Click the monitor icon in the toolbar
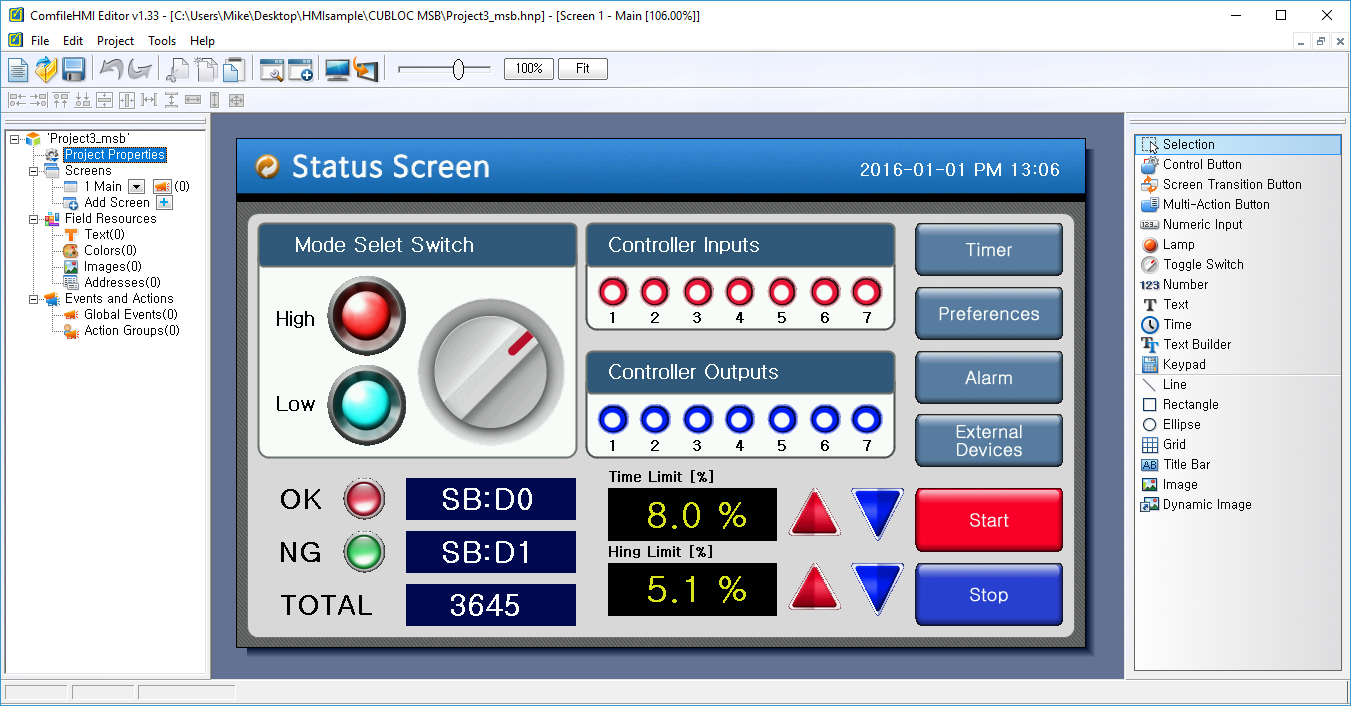 coord(337,69)
